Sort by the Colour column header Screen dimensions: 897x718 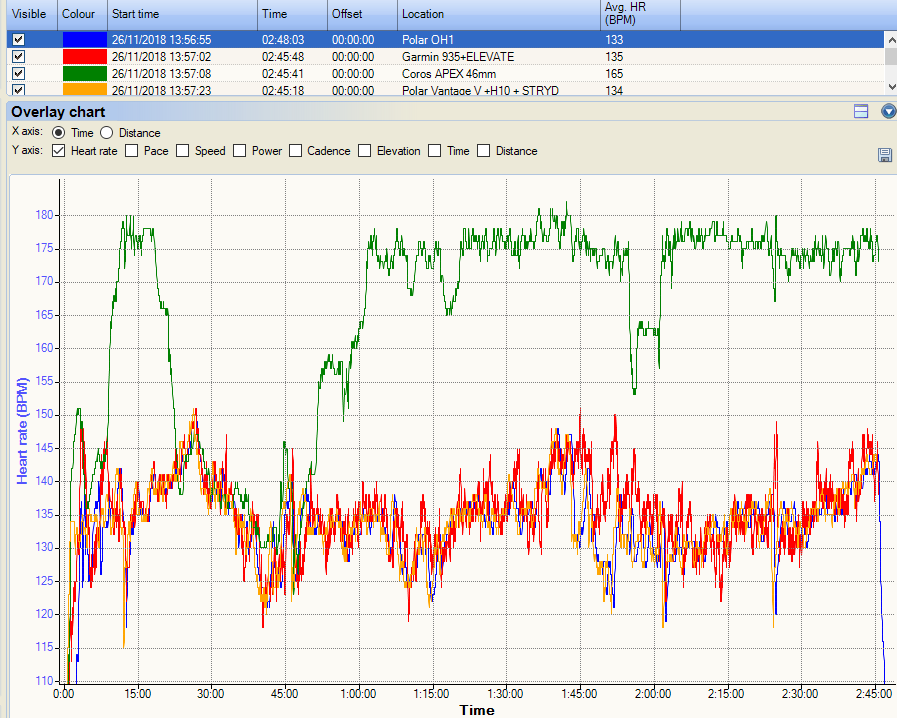82,14
